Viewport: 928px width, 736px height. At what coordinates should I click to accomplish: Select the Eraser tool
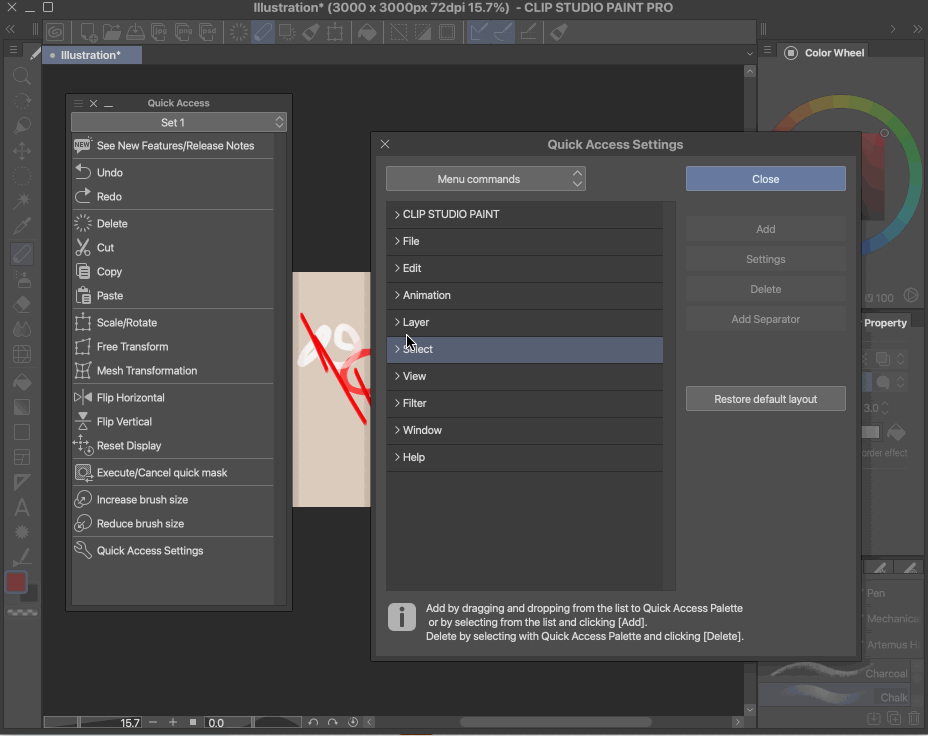(x=22, y=304)
